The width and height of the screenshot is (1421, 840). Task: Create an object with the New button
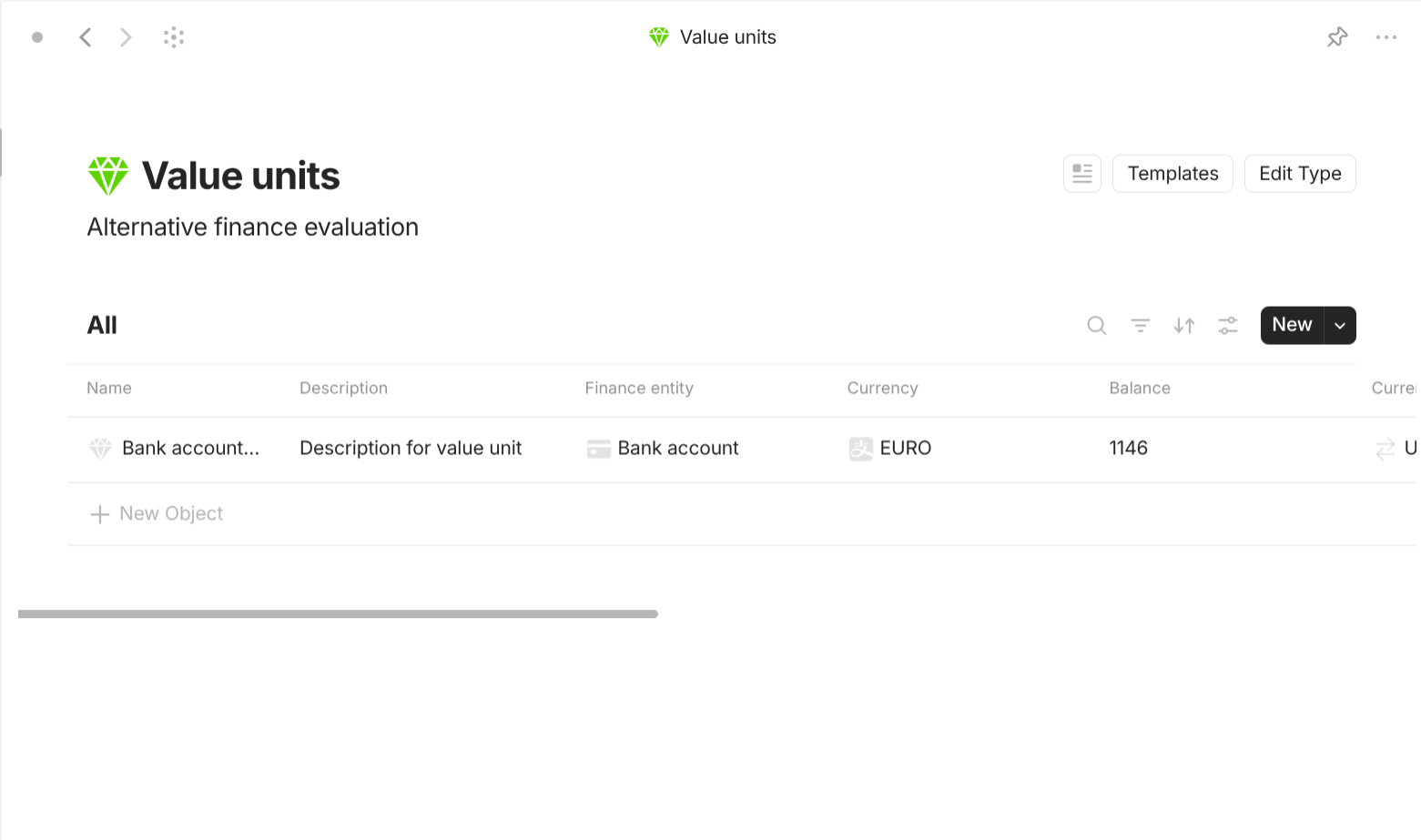(x=1291, y=325)
